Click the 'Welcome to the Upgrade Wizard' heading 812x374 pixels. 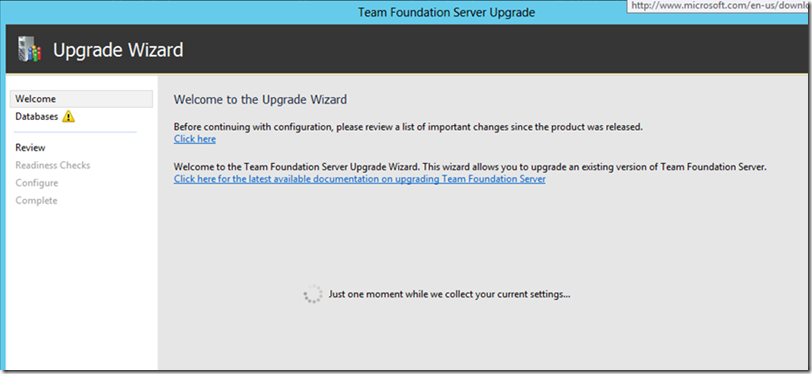tap(260, 99)
